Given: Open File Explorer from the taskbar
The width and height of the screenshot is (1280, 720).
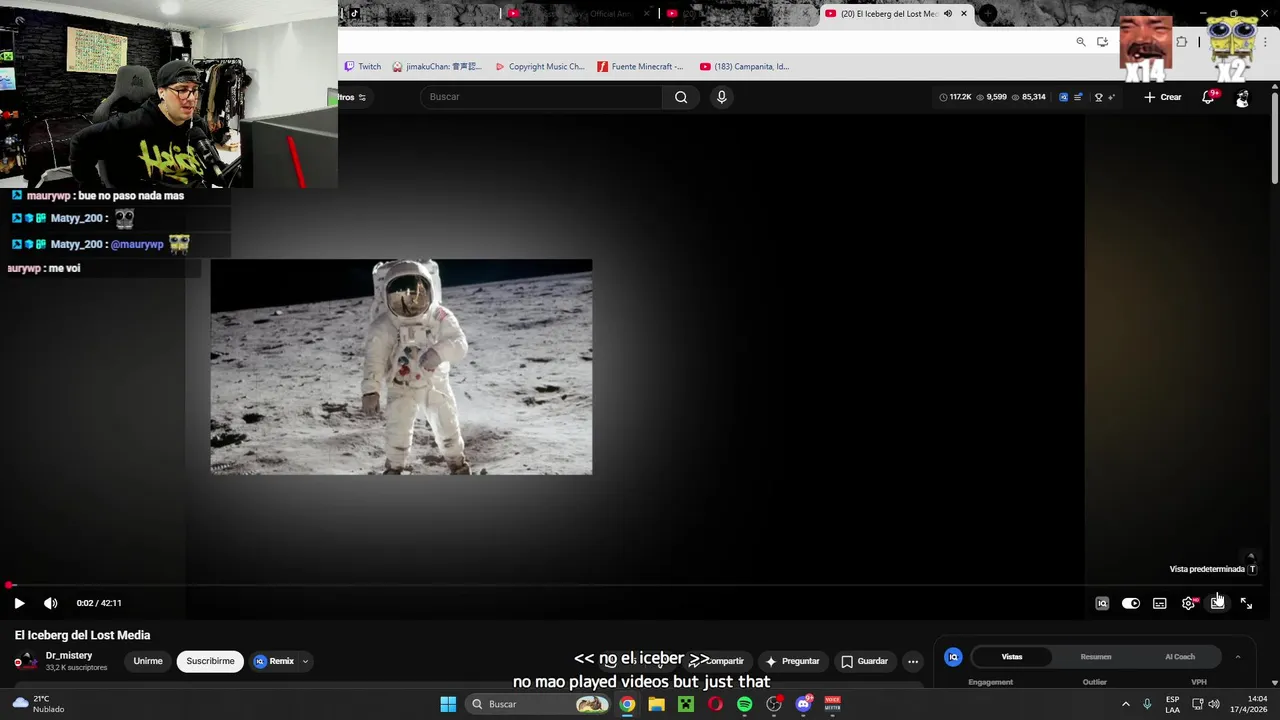Looking at the screenshot, I should click(x=656, y=704).
